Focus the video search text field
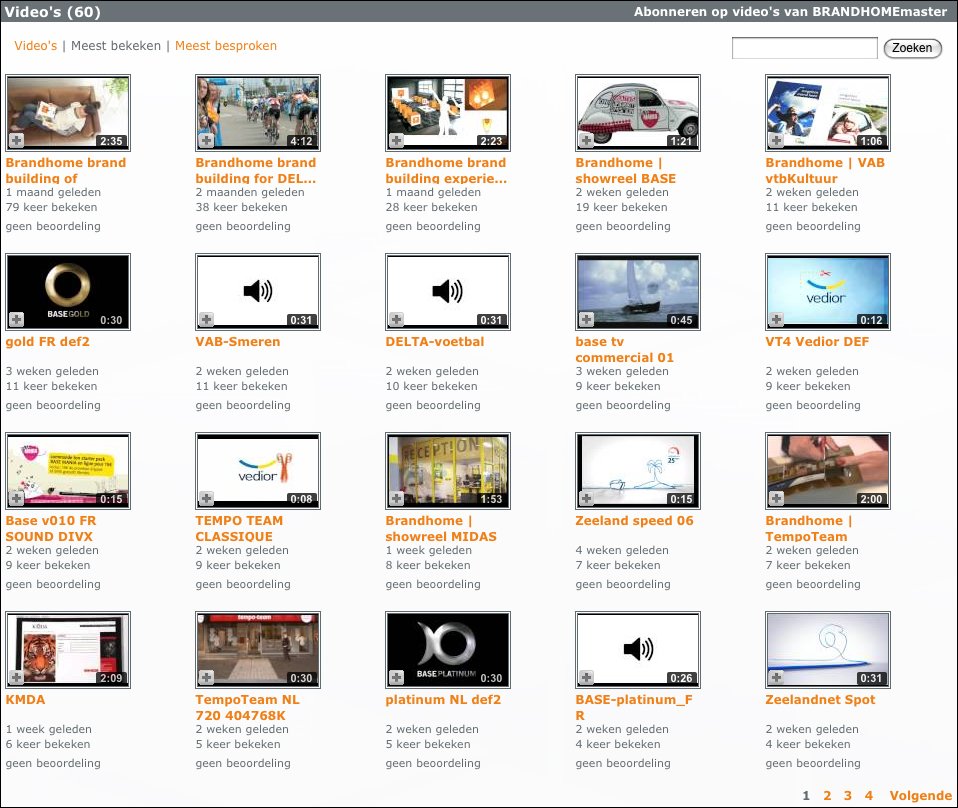This screenshot has height=808, width=958. pyautogui.click(x=805, y=48)
